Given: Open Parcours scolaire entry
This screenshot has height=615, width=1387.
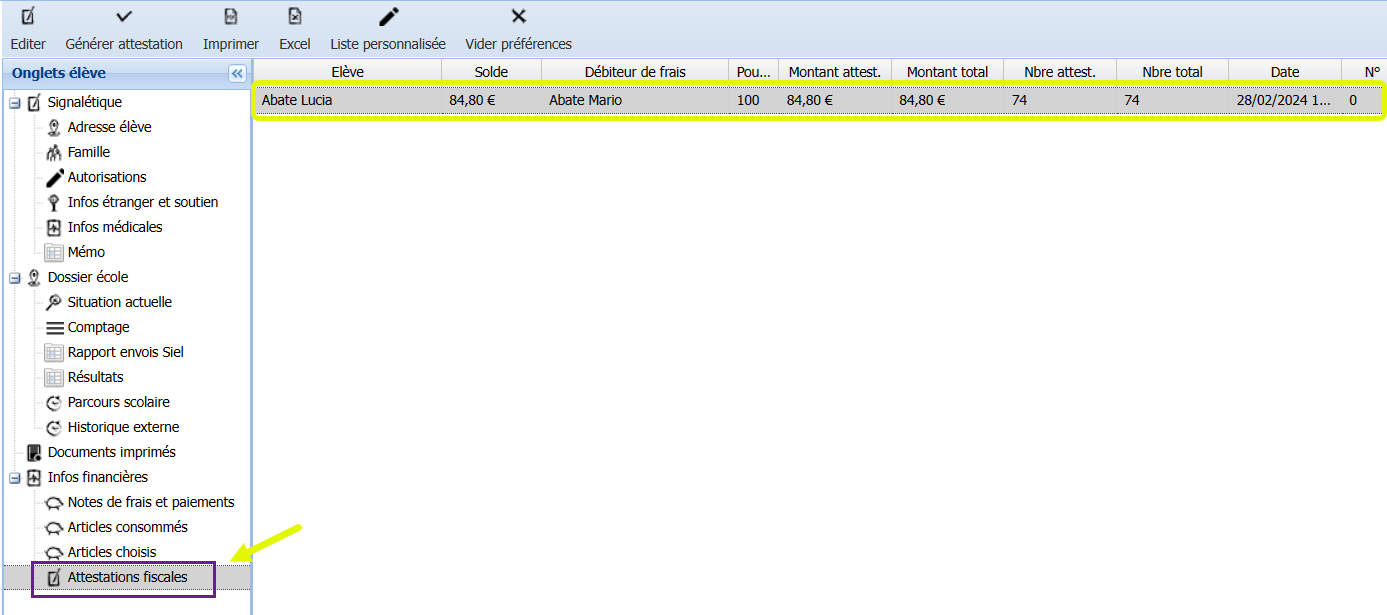Looking at the screenshot, I should pos(118,402).
